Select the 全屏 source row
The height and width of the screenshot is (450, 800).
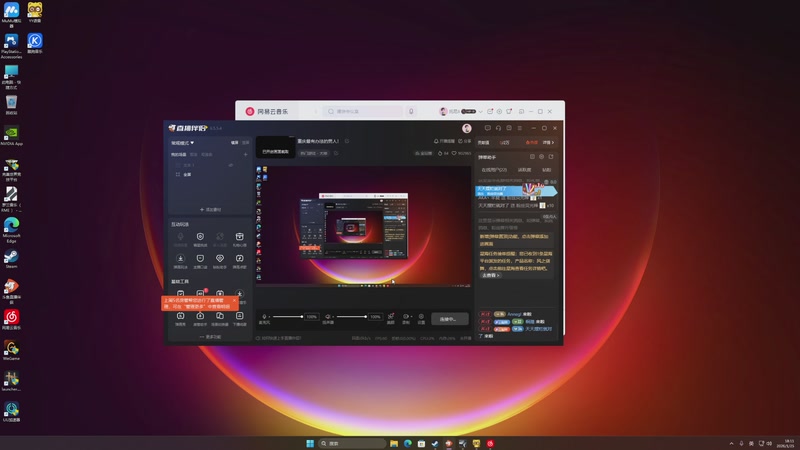click(x=210, y=174)
